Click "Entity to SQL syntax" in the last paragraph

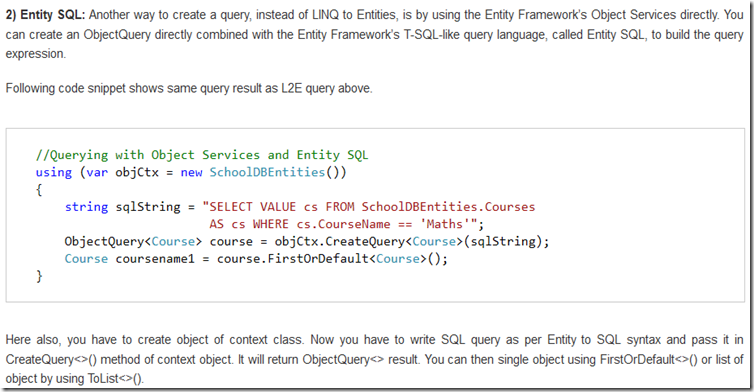pos(604,340)
